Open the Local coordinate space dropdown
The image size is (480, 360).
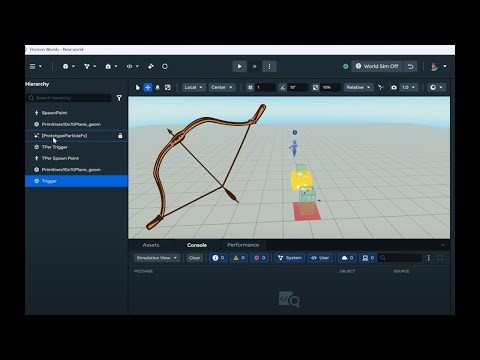(x=193, y=87)
